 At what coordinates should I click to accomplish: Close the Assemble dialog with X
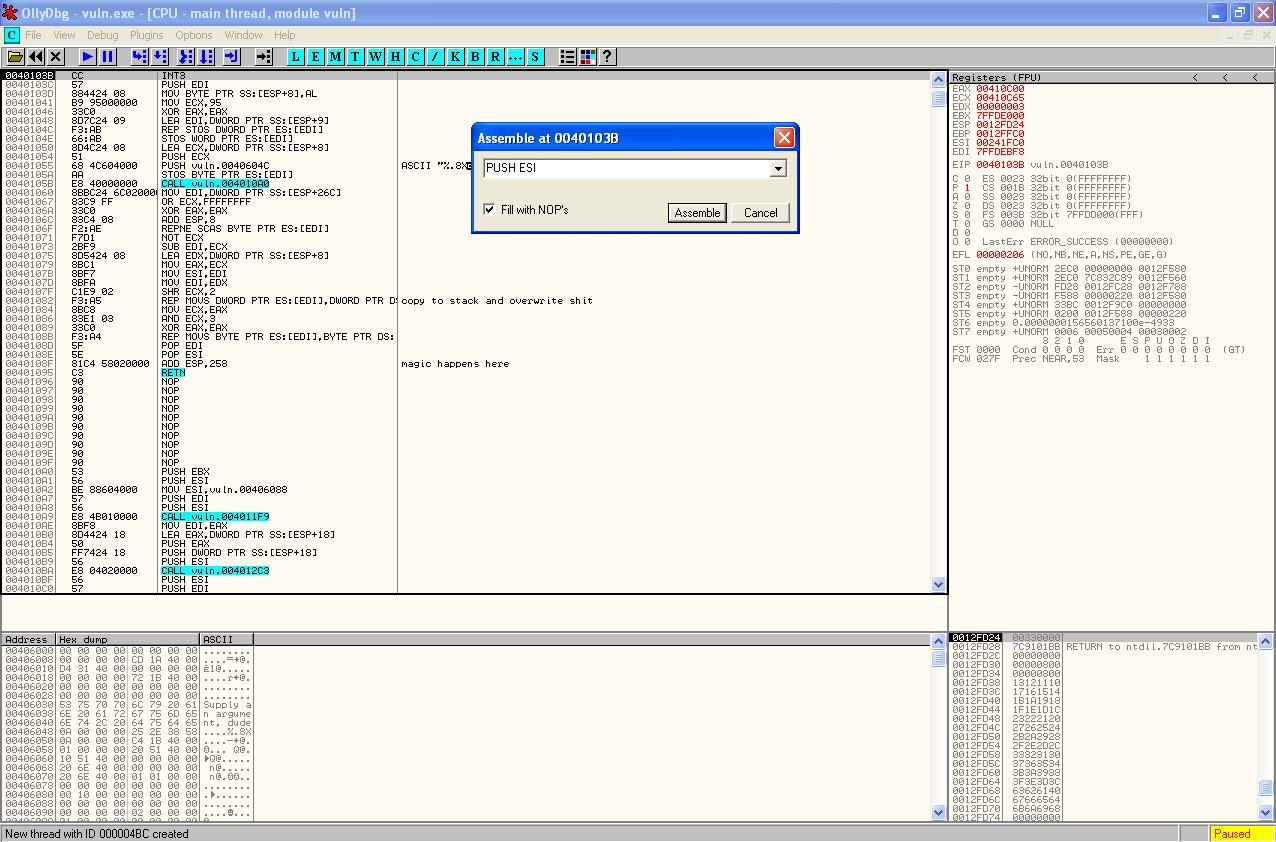click(784, 138)
